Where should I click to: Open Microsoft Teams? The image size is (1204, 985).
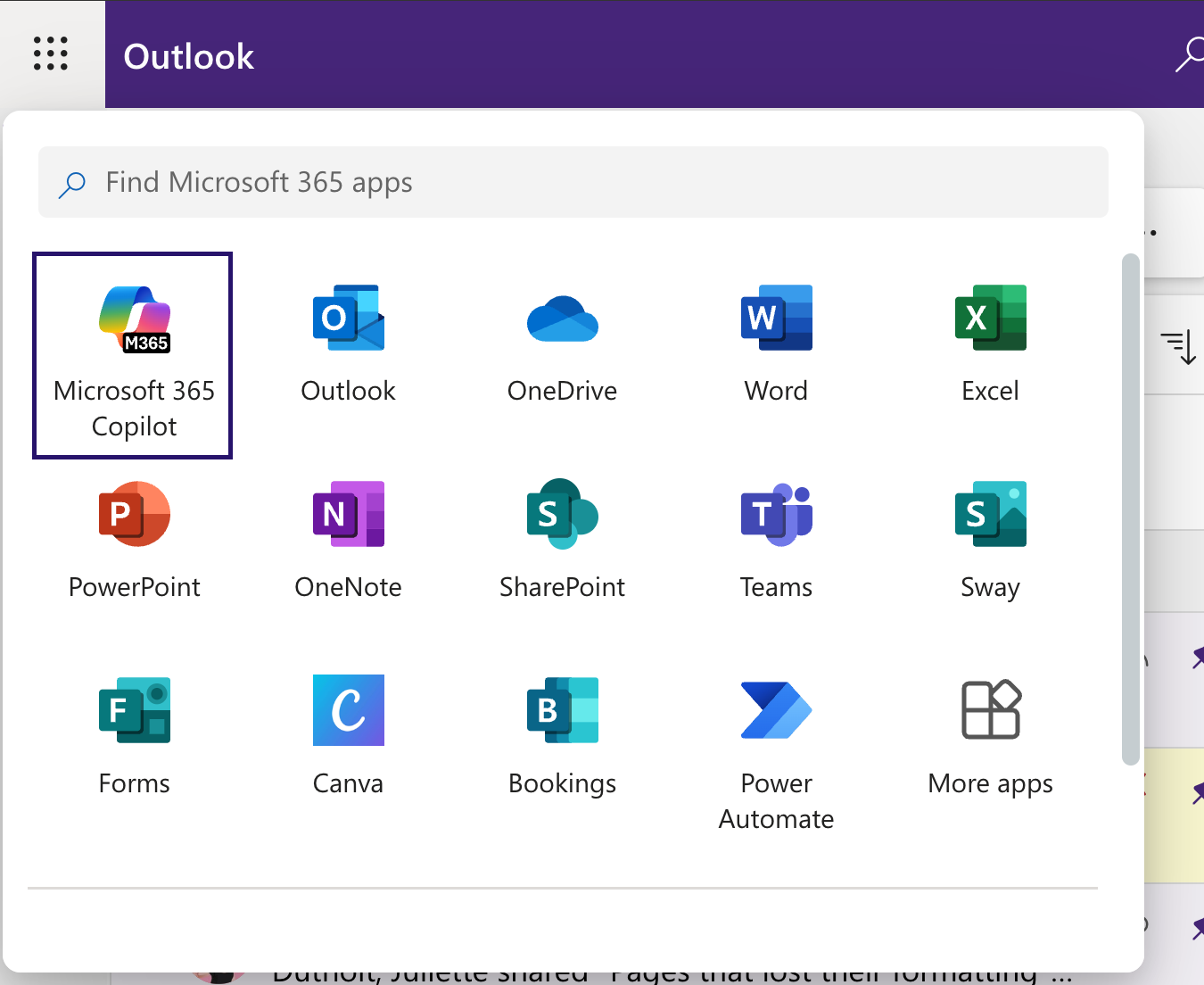[776, 541]
